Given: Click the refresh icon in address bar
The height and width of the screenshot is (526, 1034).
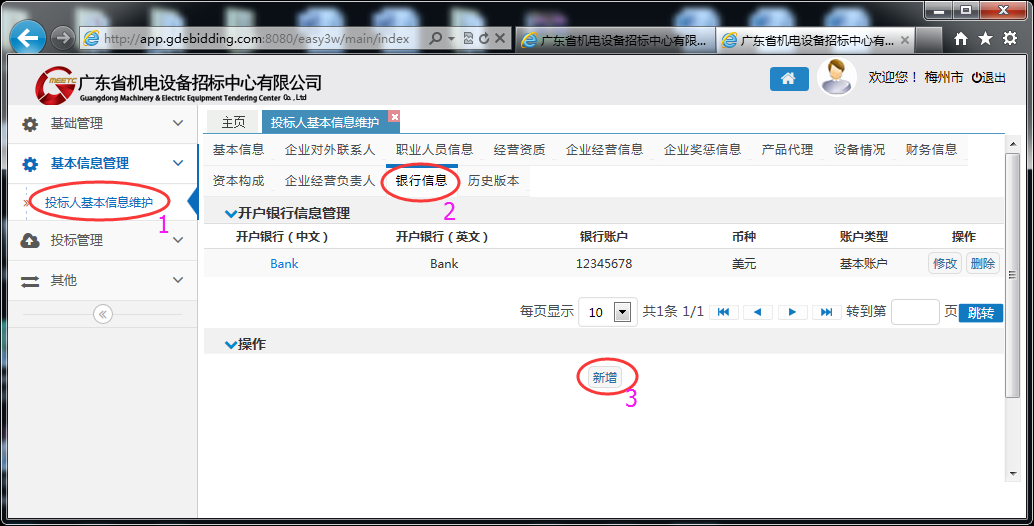Looking at the screenshot, I should click(484, 39).
